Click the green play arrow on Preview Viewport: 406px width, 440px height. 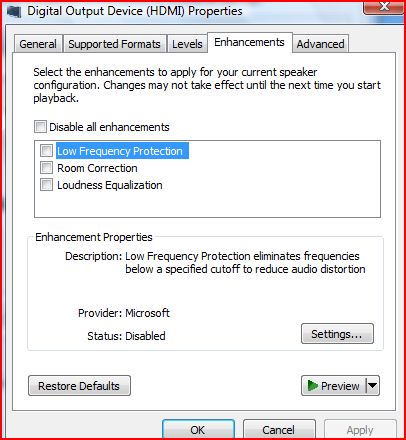[x=313, y=386]
